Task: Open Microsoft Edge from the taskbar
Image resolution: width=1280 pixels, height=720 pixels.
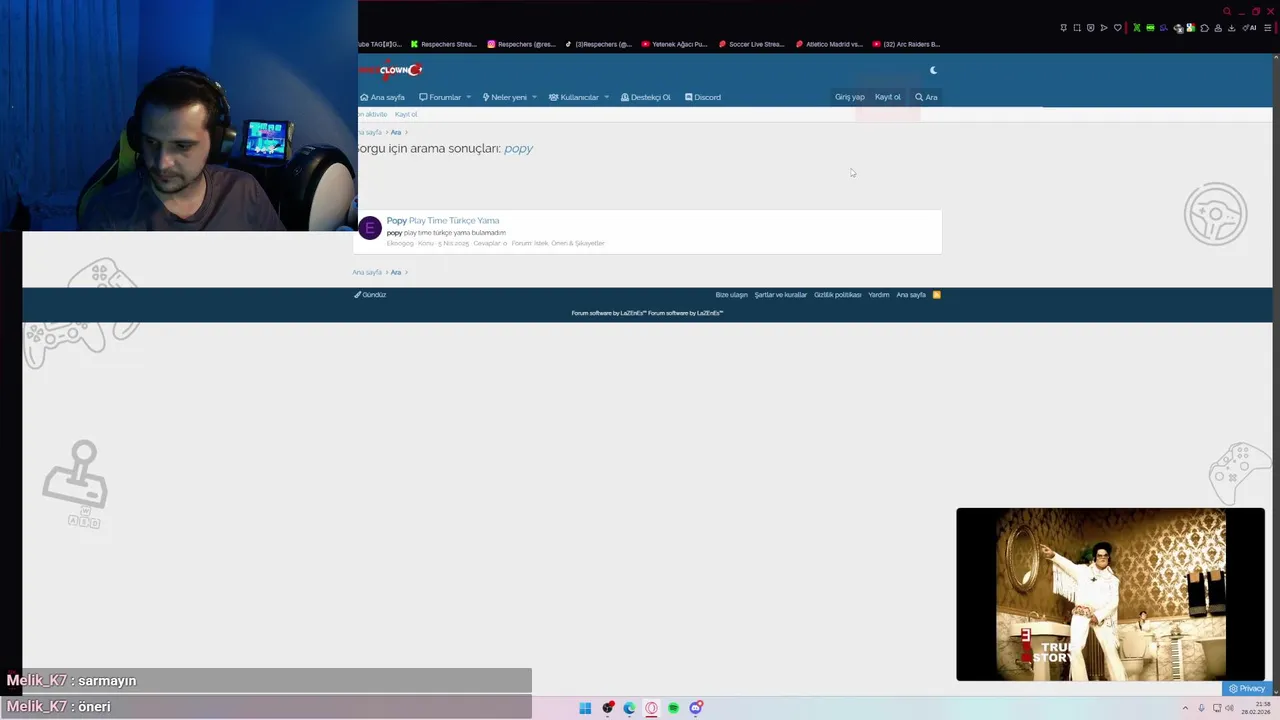Action: 629,708
